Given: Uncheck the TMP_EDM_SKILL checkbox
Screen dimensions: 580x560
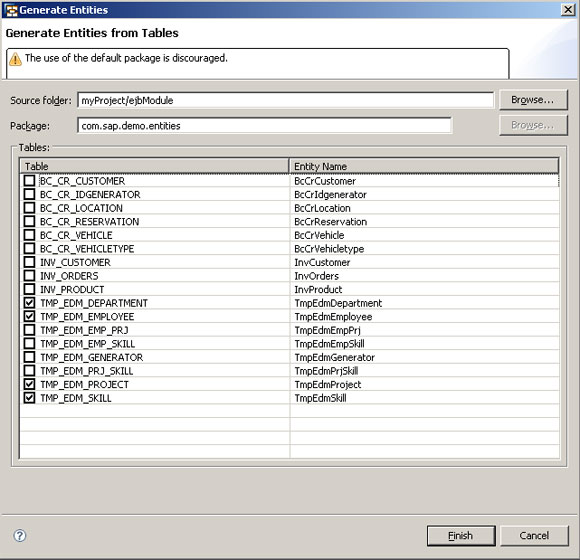Looking at the screenshot, I should pos(29,398).
